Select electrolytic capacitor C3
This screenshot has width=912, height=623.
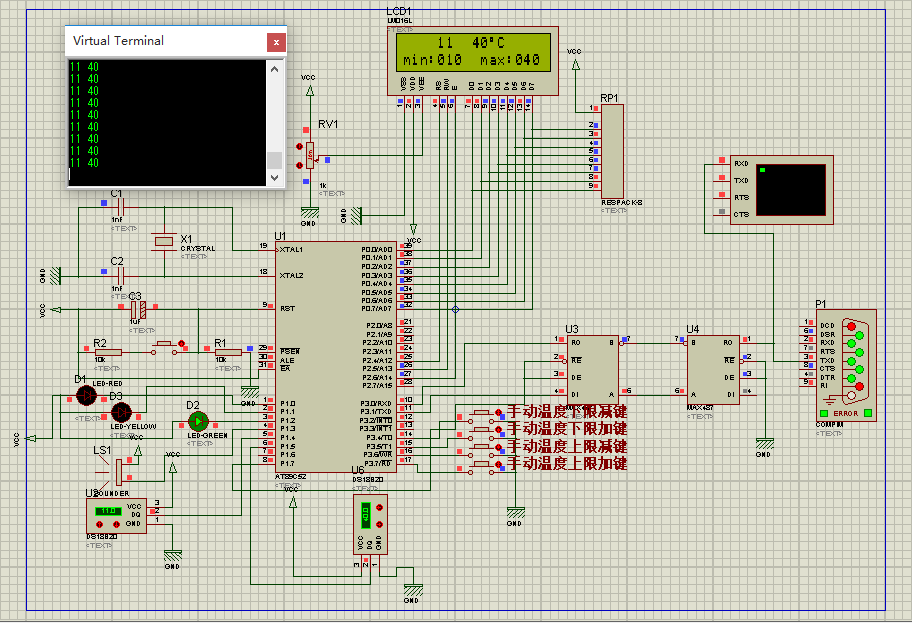point(138,309)
